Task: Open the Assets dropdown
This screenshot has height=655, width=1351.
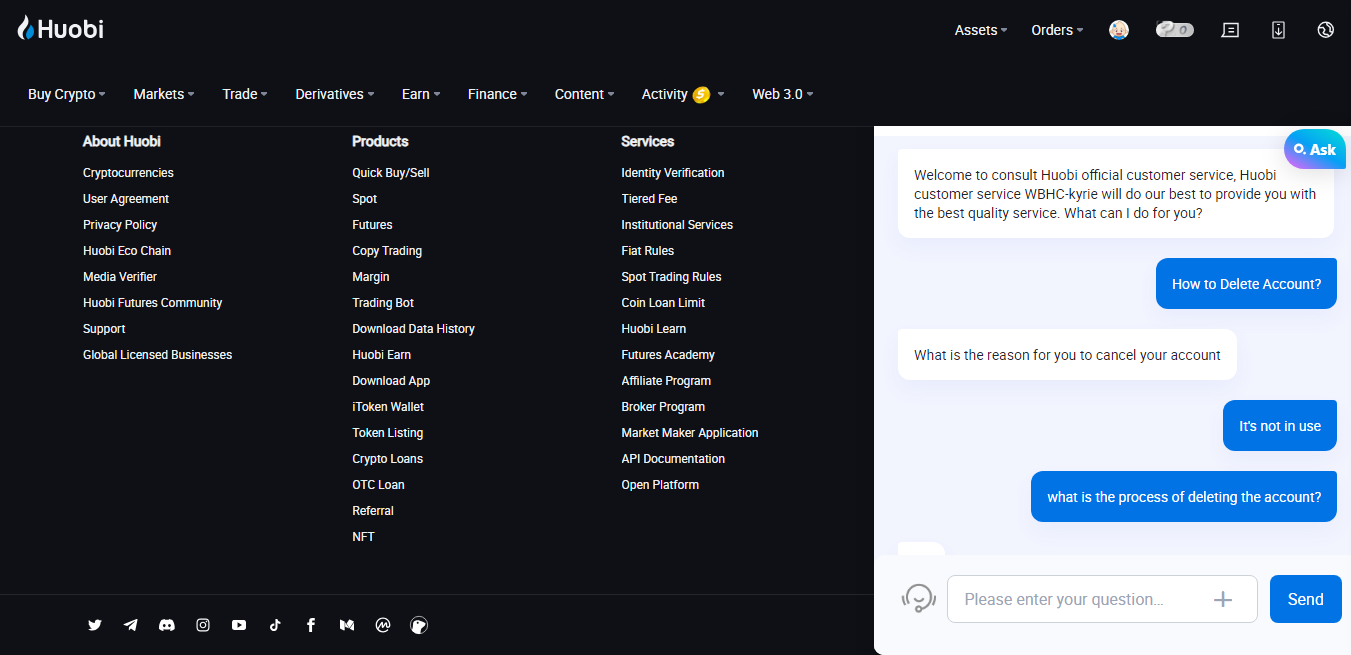Action: click(981, 30)
